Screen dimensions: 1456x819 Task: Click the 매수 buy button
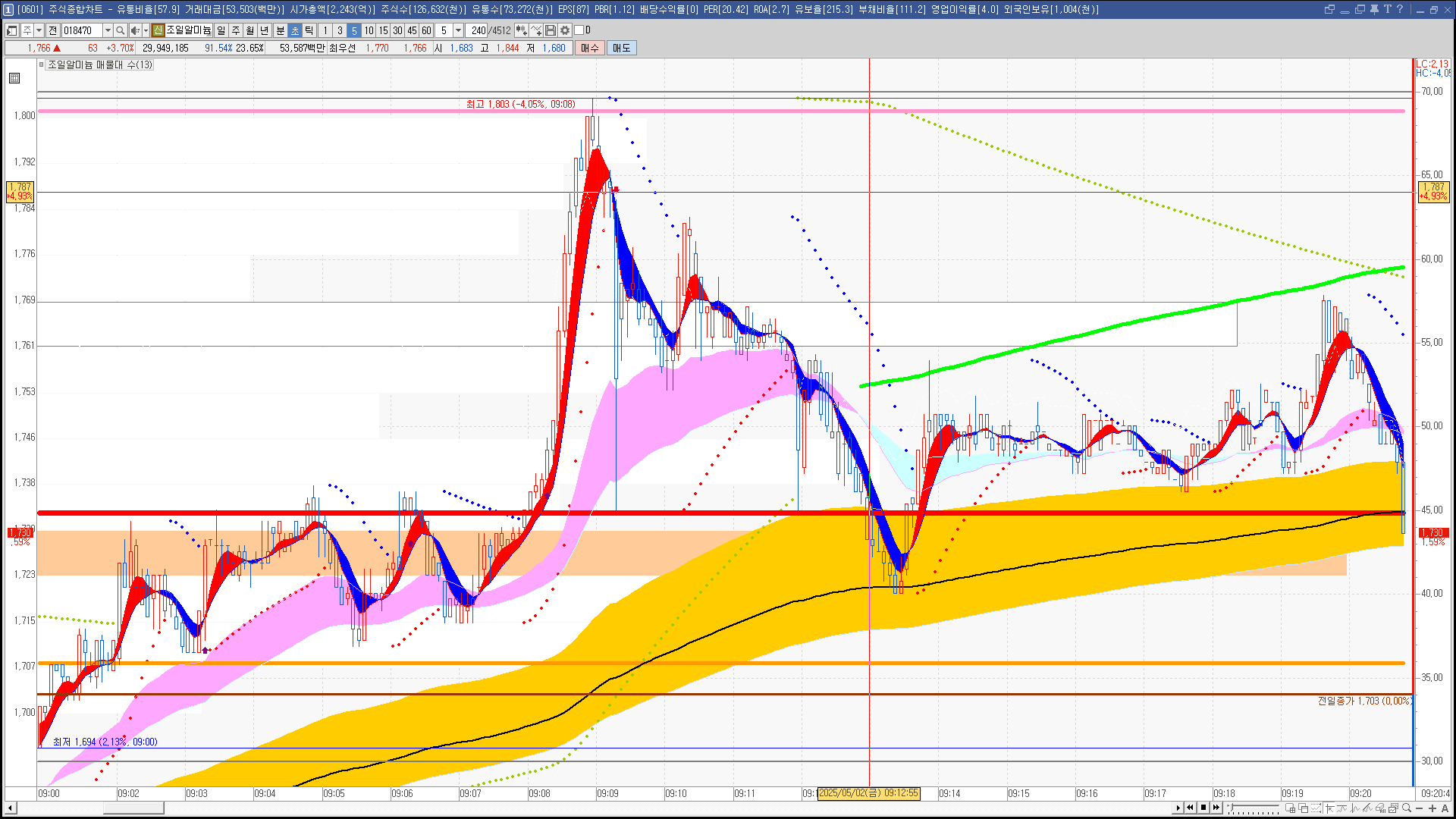(590, 48)
